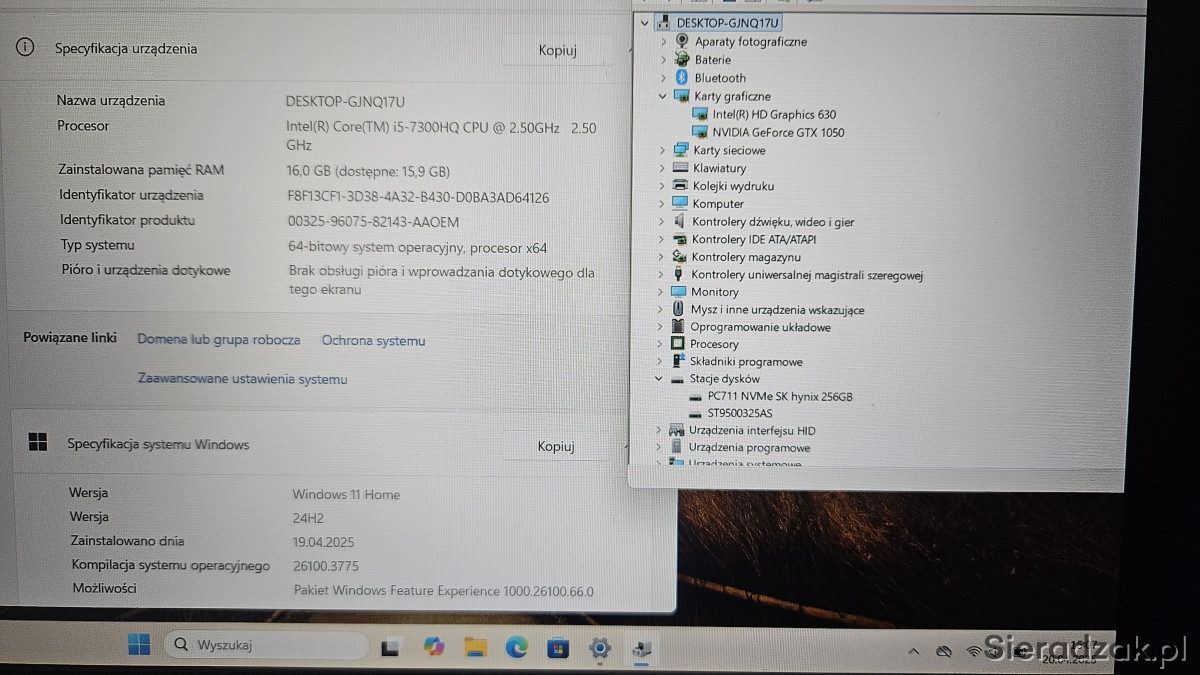Collapse the Stacje dysków branch
Screen dimensions: 1200x675
(x=658, y=379)
